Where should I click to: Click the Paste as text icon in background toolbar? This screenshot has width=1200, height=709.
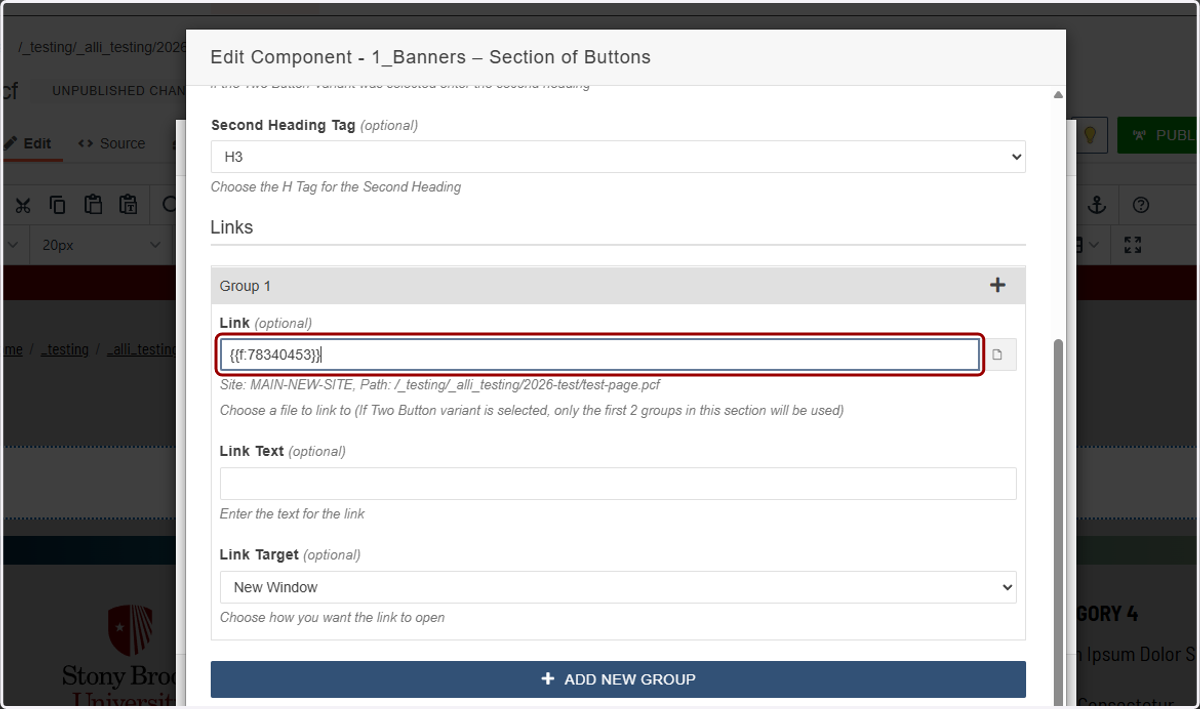point(128,205)
